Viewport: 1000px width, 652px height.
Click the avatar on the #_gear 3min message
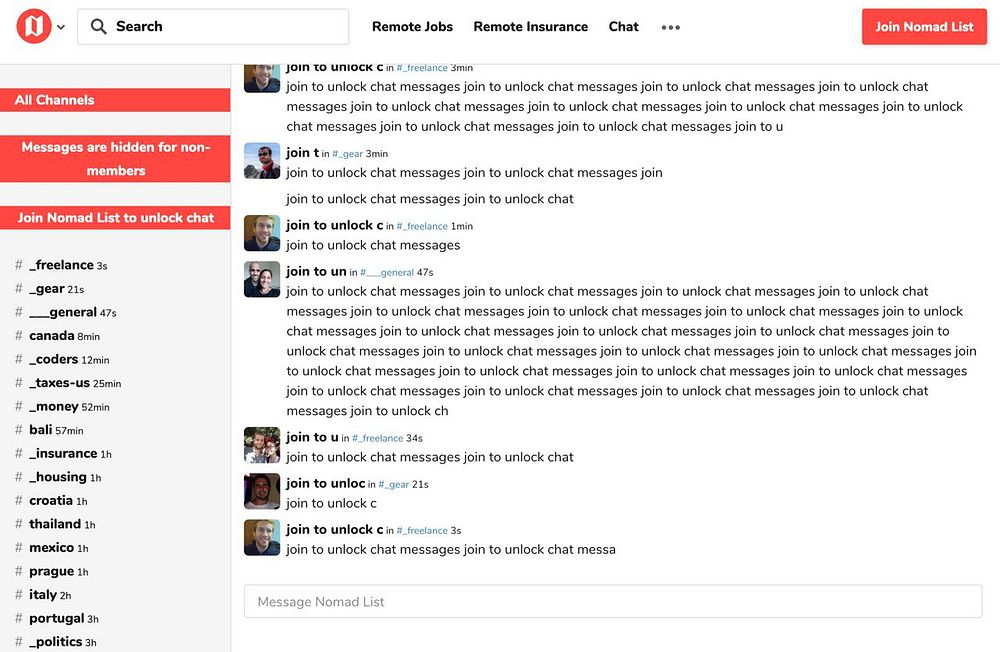262,161
